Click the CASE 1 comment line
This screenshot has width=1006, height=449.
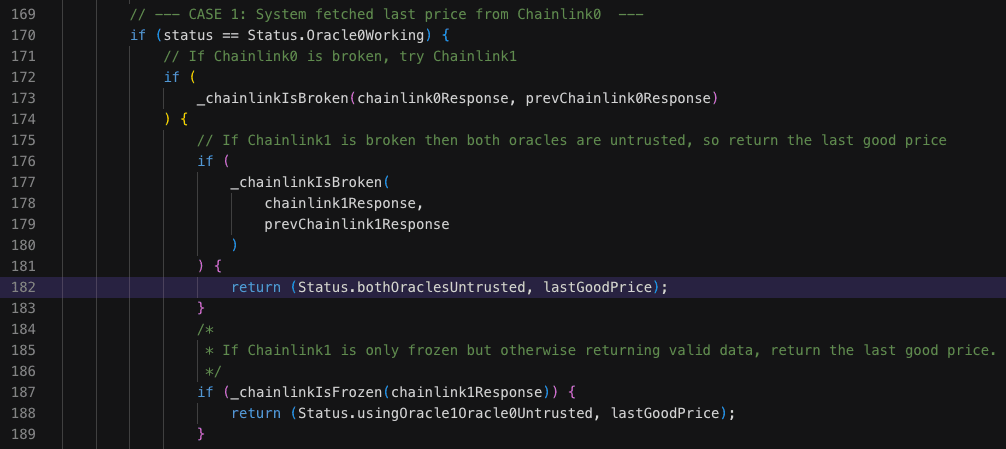(x=386, y=14)
